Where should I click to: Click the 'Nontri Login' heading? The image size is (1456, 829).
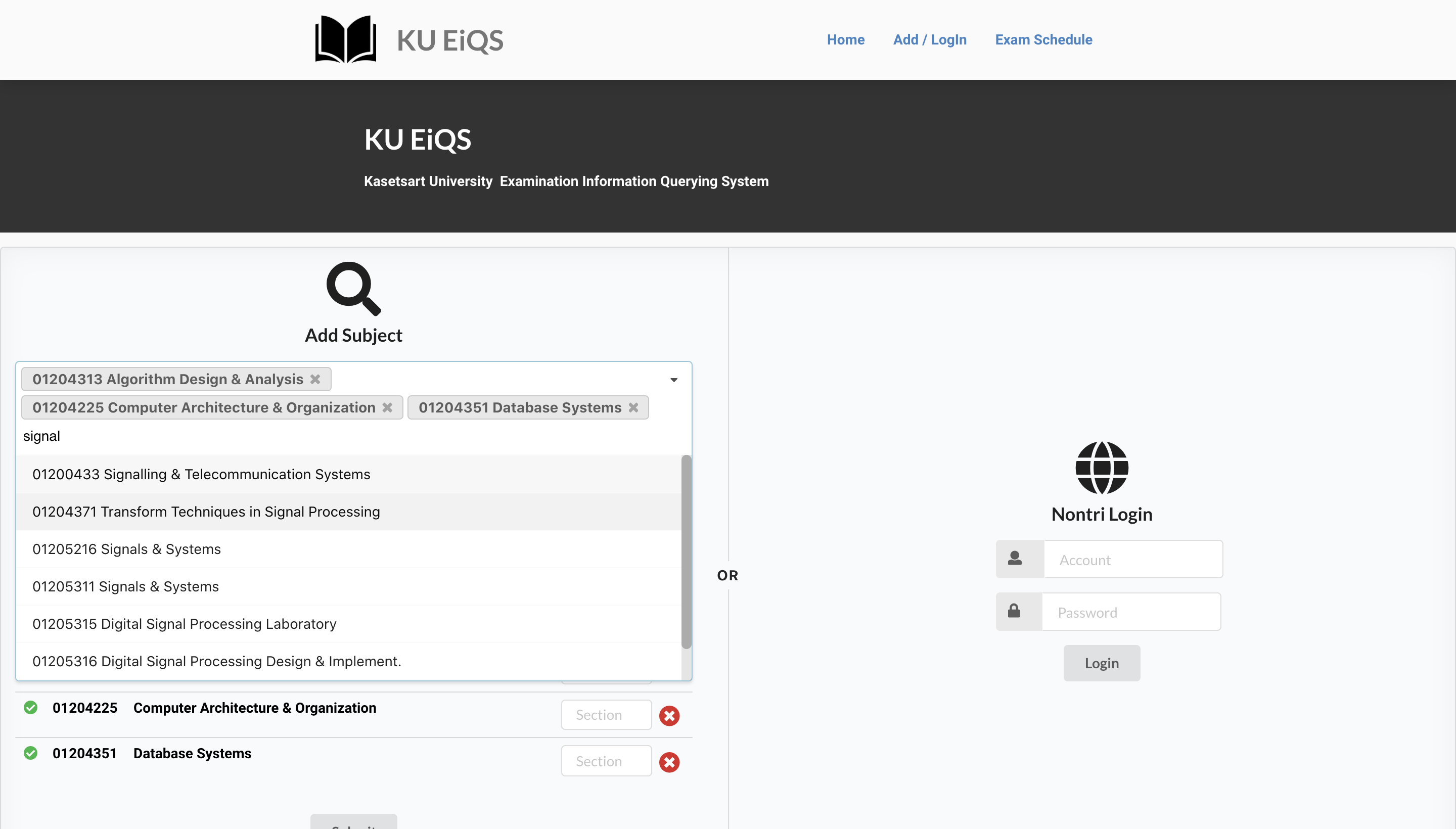[x=1101, y=514]
